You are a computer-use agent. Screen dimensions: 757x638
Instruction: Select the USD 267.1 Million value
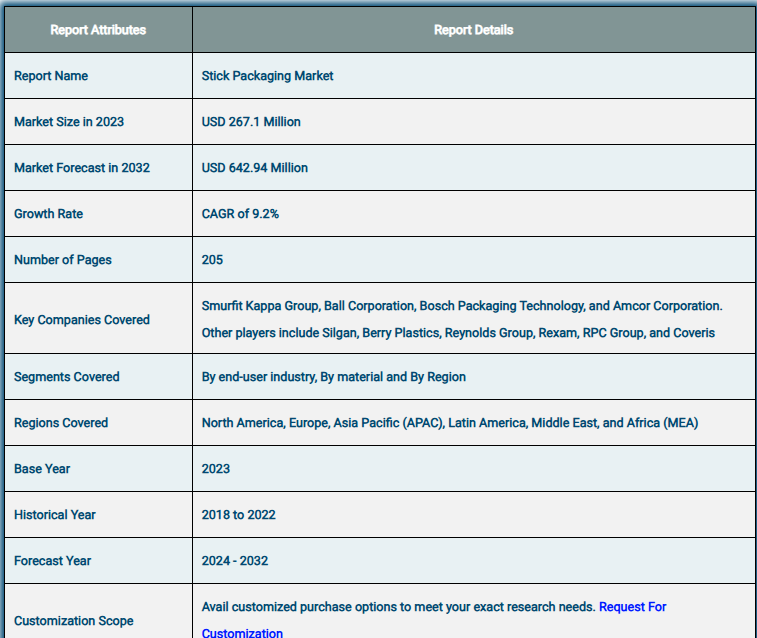(251, 122)
